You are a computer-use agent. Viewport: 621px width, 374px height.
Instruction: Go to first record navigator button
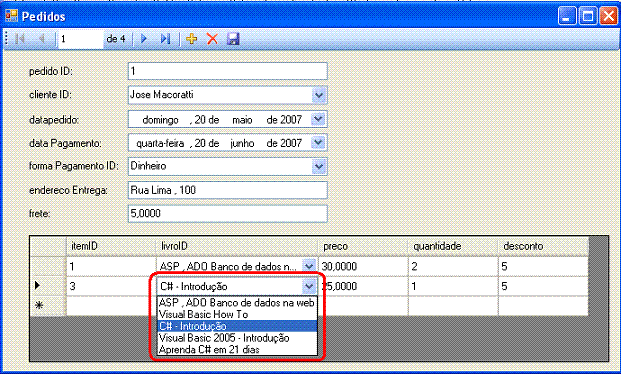[20, 39]
